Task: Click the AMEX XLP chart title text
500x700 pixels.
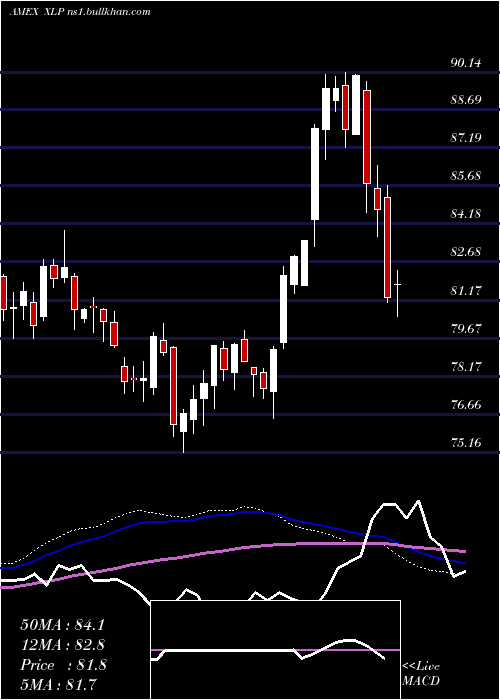Action: tap(80, 12)
